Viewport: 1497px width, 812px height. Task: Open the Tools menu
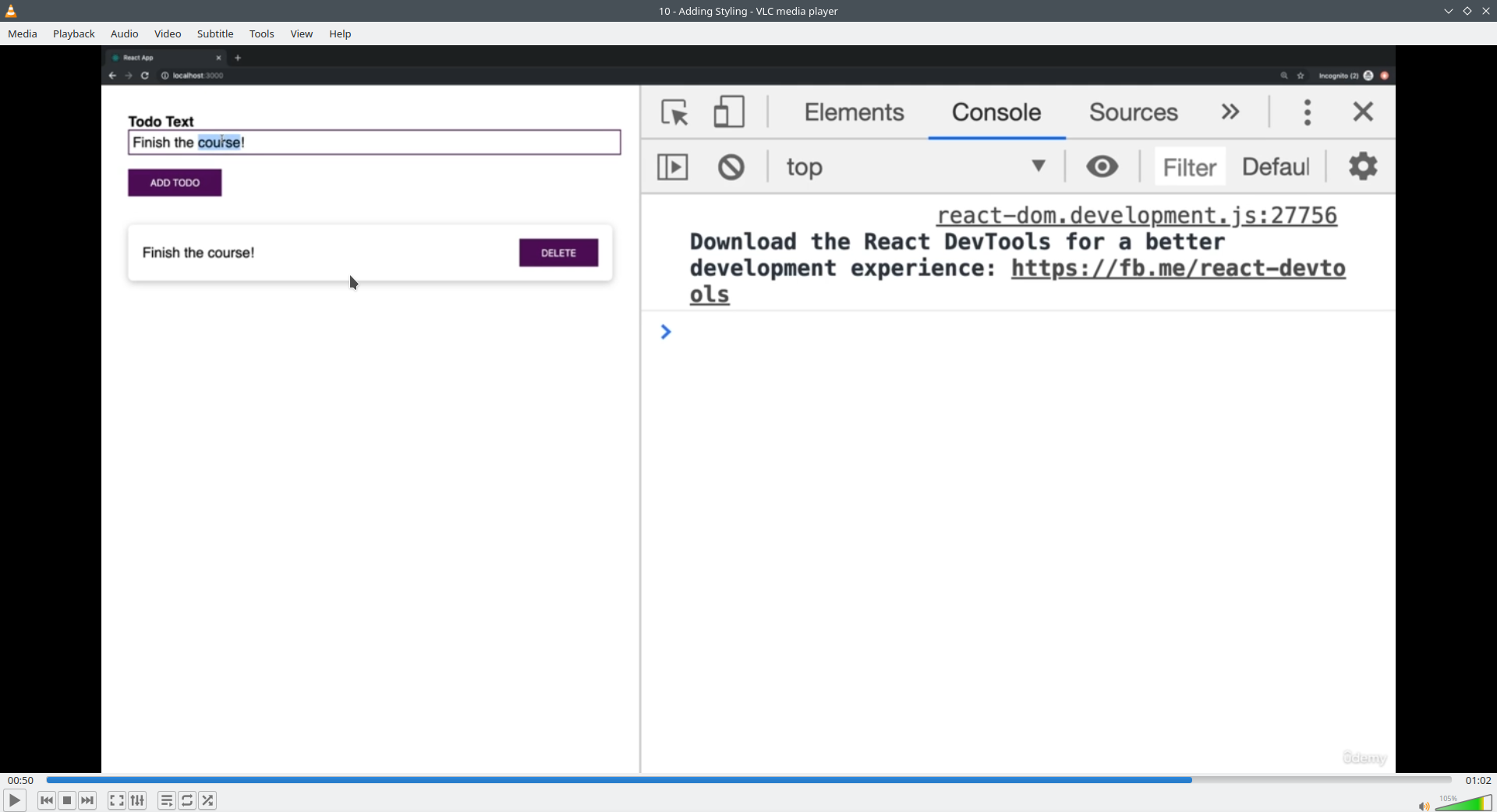262,34
